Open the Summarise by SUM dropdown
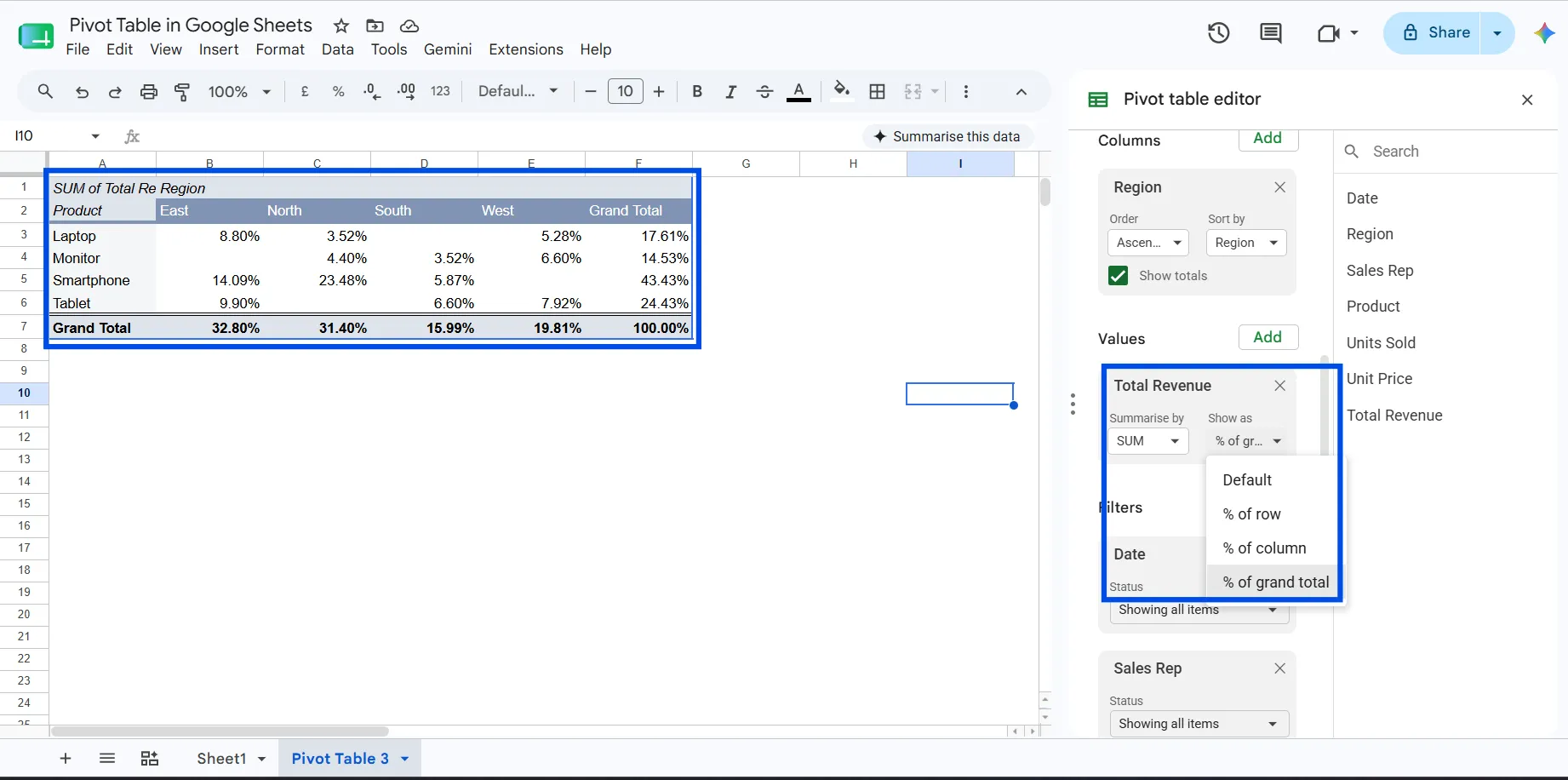This screenshot has height=780, width=1568. pyautogui.click(x=1147, y=441)
